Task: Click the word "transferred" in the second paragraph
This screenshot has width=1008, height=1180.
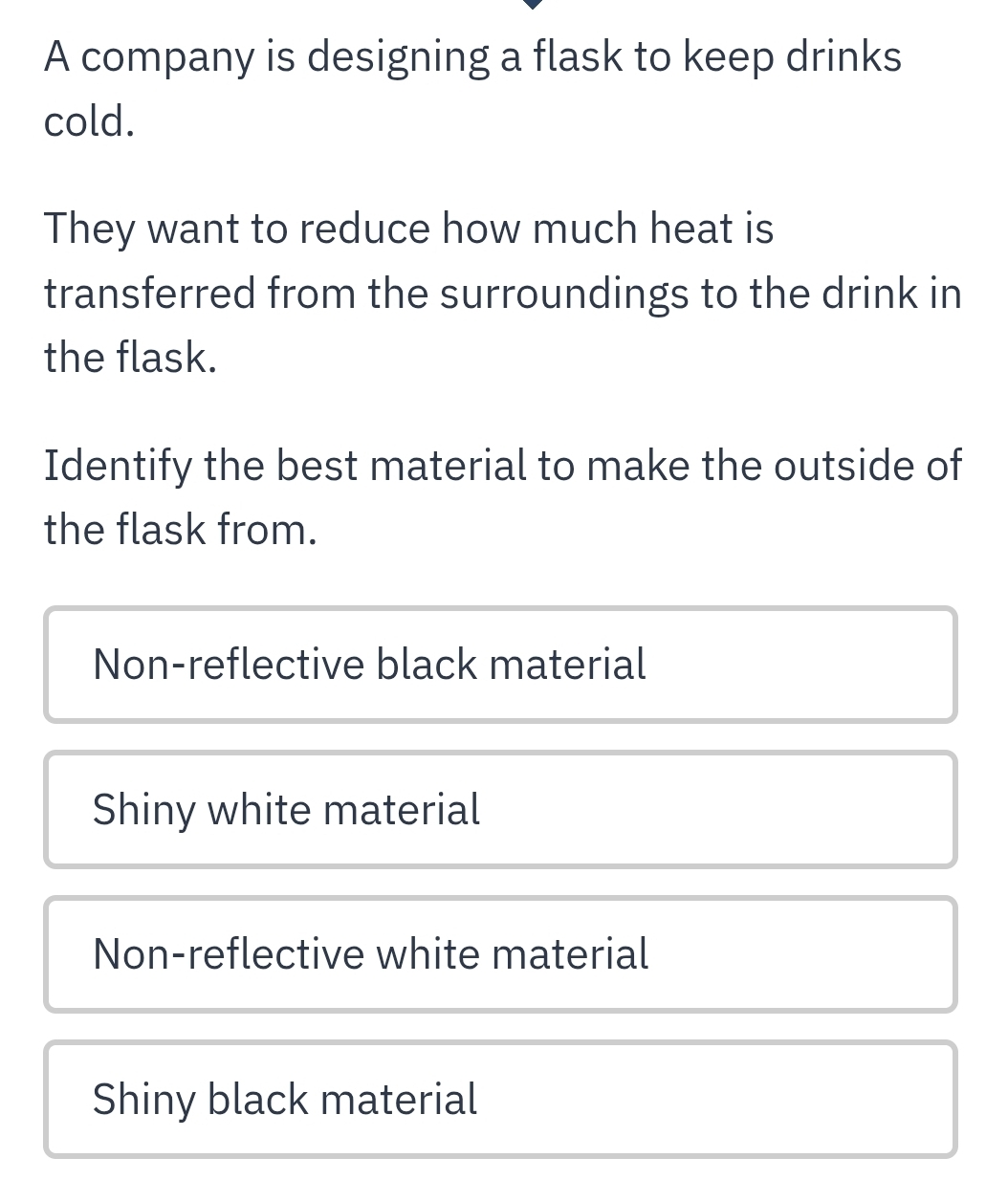Action: 150,294
